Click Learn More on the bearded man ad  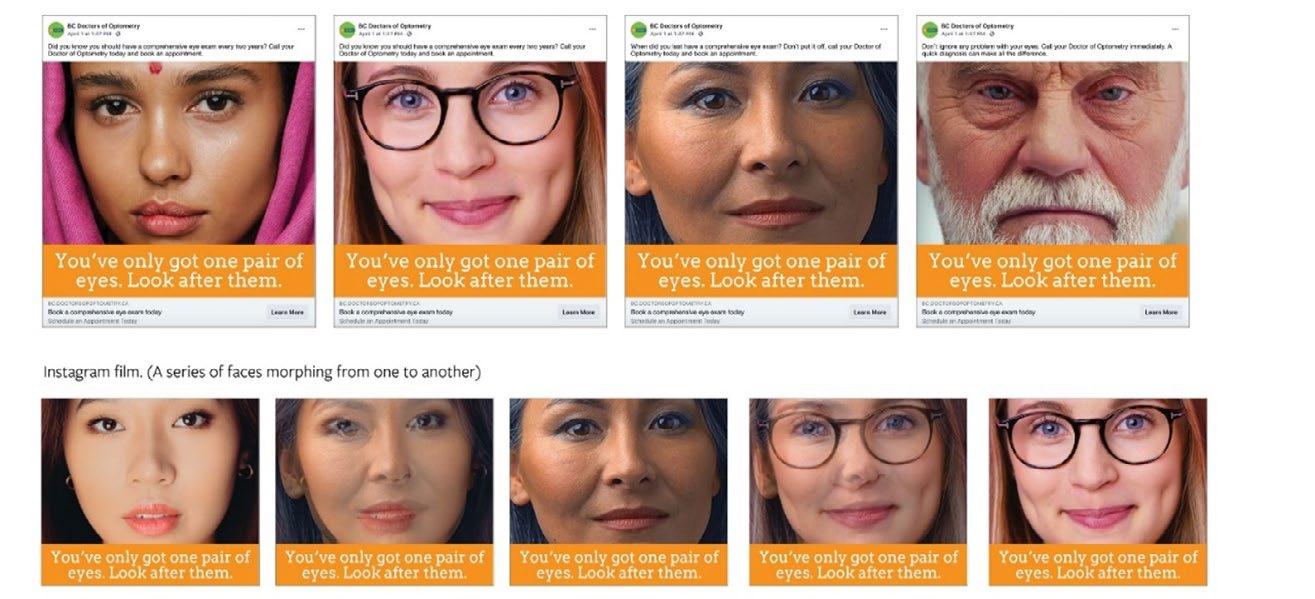1161,312
